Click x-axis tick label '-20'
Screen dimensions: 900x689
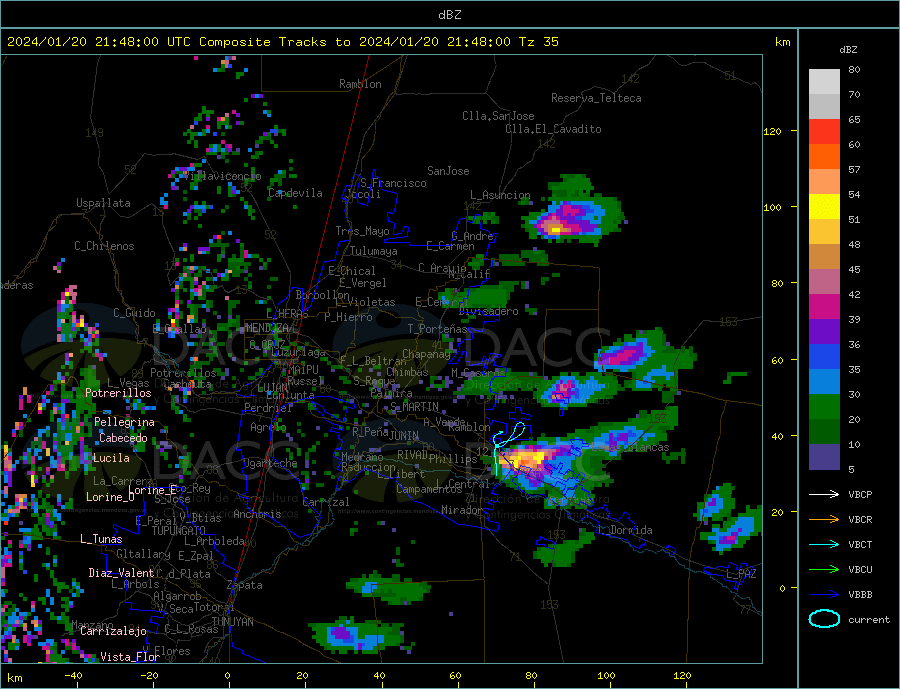(149, 675)
